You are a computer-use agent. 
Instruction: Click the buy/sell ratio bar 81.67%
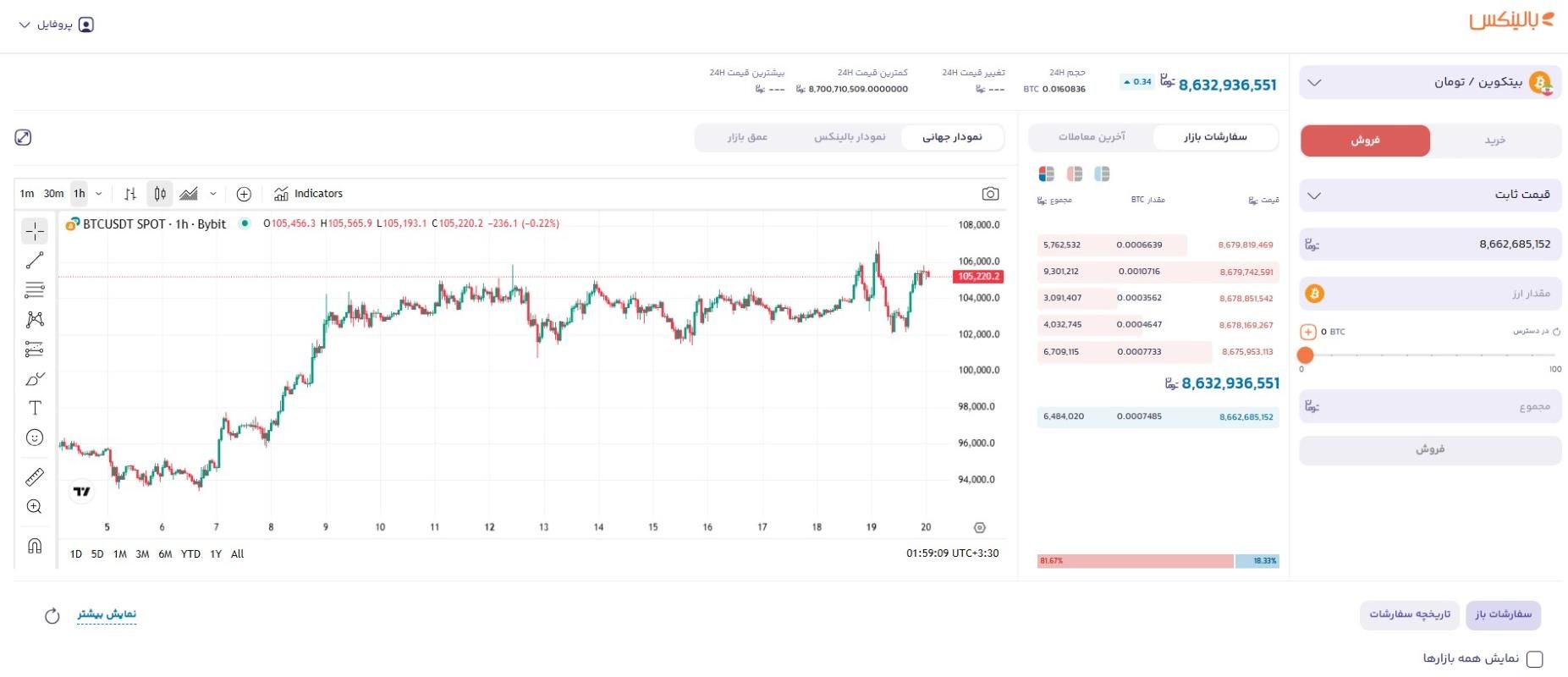point(1135,561)
